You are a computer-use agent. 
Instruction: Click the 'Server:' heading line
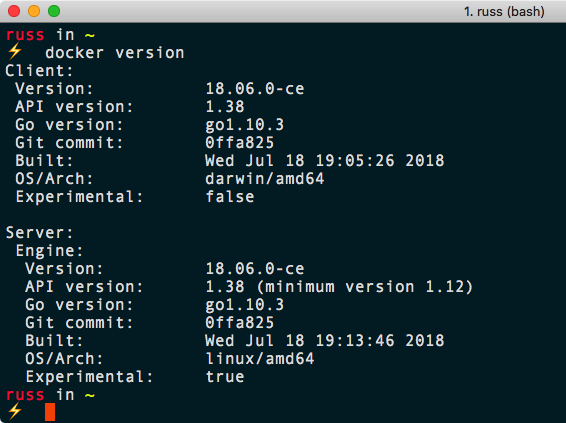tap(40, 232)
